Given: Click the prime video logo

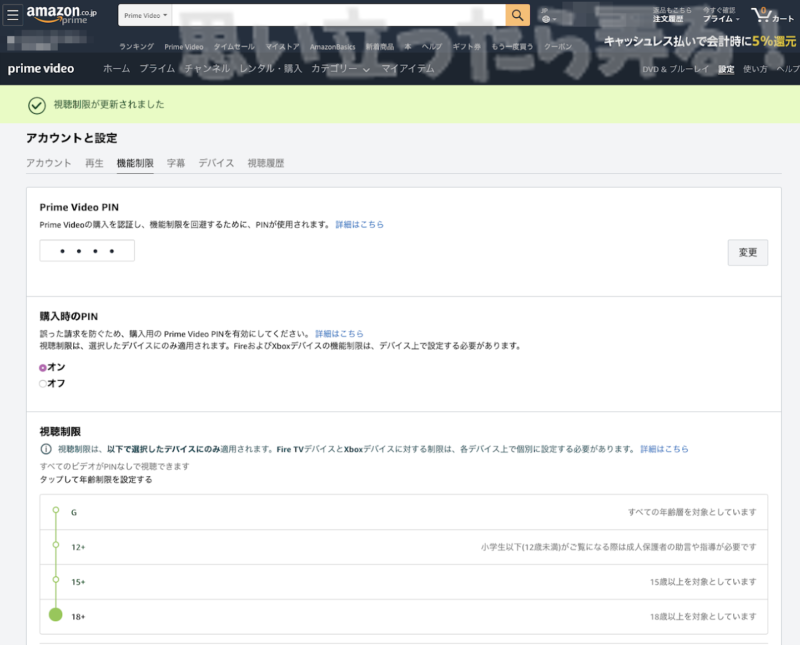Looking at the screenshot, I should 41,68.
